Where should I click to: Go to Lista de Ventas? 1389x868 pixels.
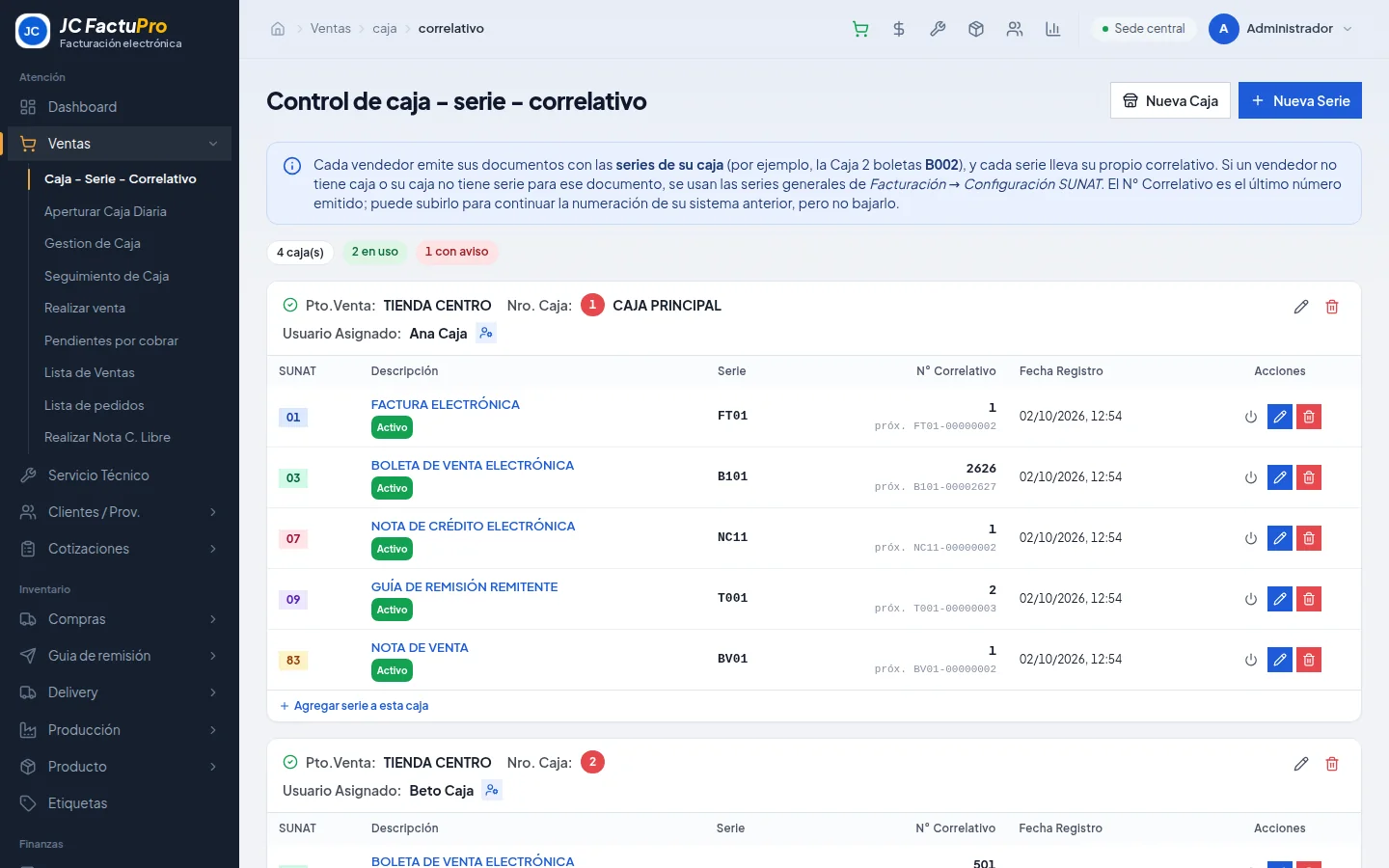(90, 372)
